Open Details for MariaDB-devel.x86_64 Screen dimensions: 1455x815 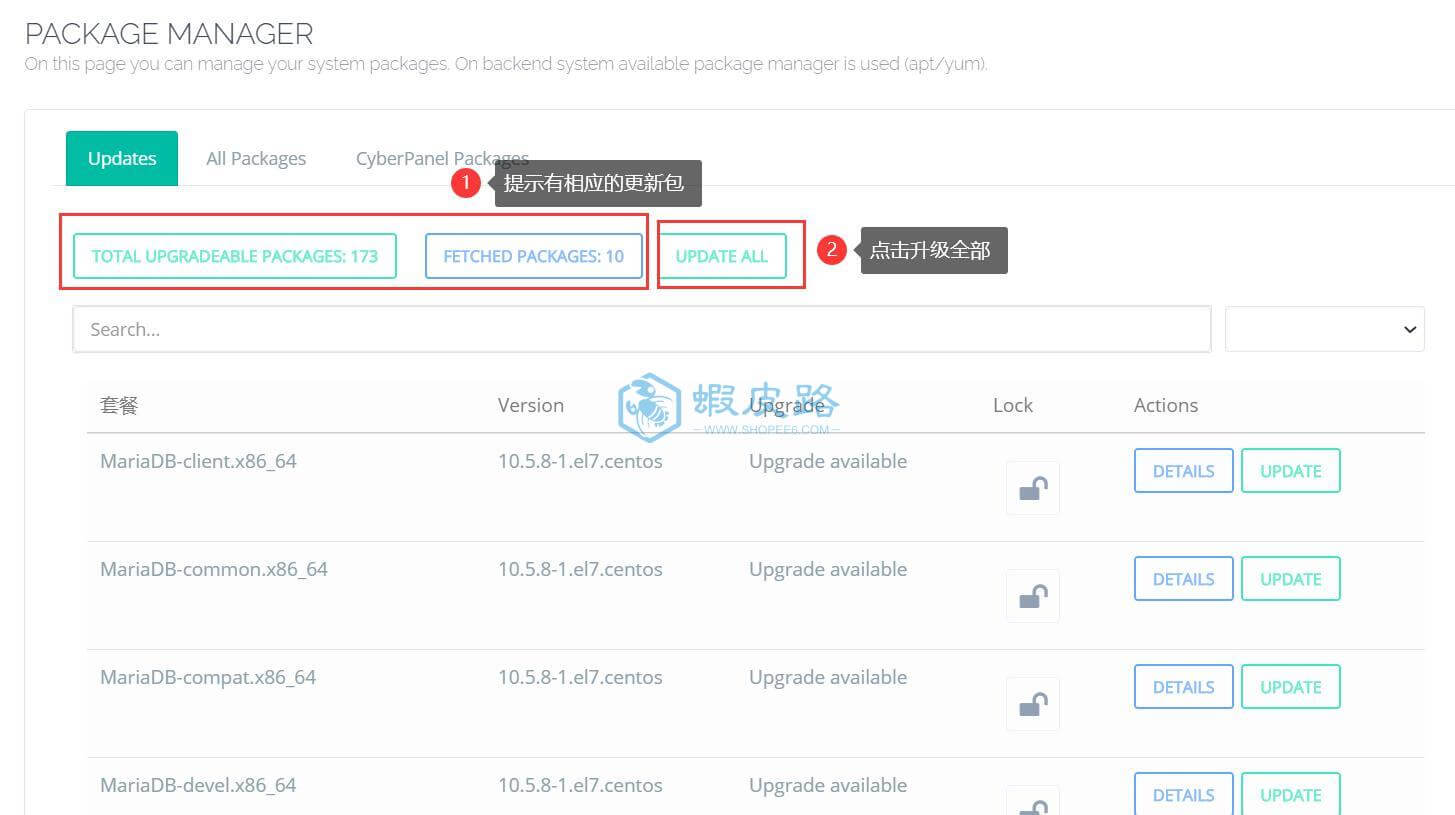coord(1184,794)
